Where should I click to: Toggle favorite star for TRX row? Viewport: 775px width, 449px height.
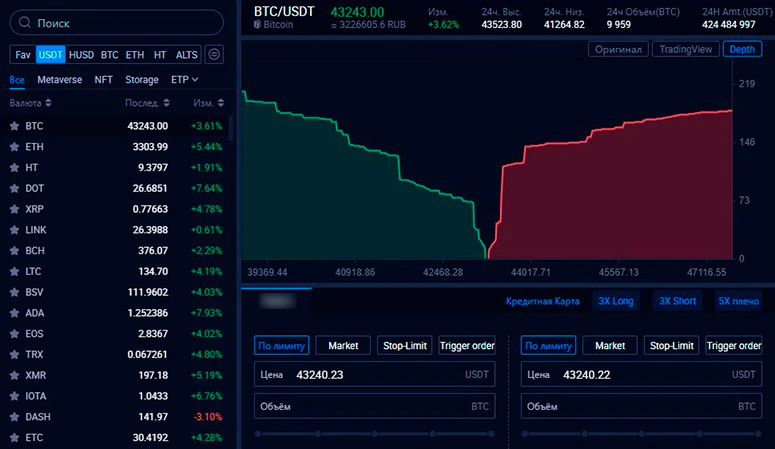tap(14, 355)
